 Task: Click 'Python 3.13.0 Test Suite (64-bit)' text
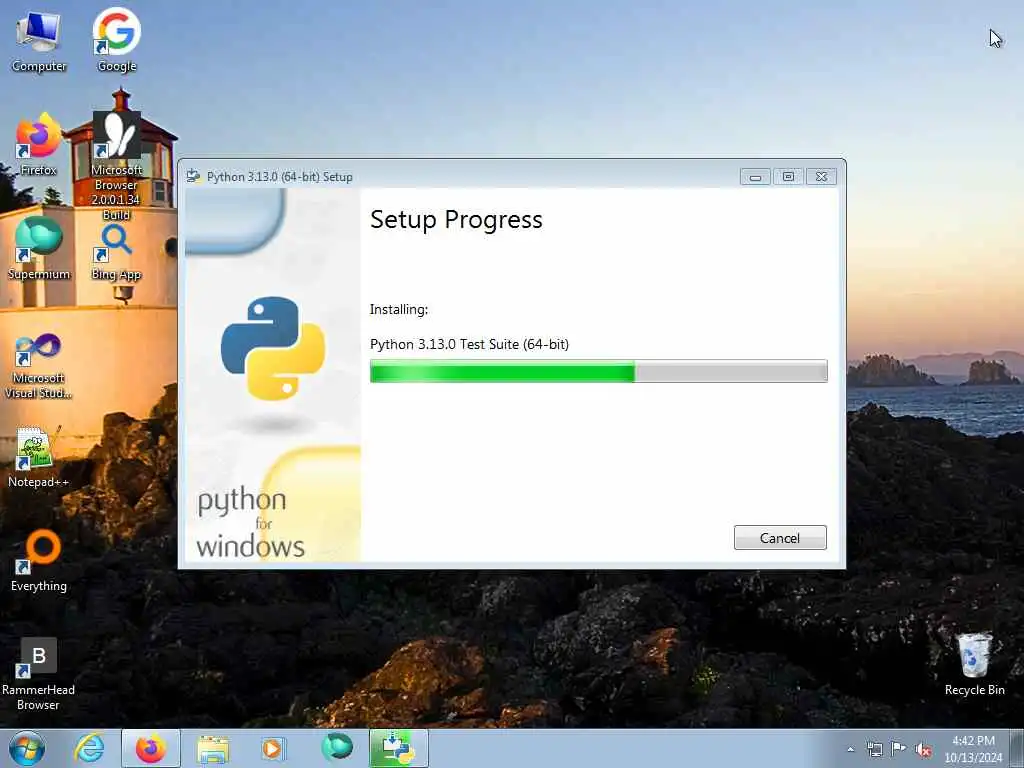pyautogui.click(x=469, y=344)
